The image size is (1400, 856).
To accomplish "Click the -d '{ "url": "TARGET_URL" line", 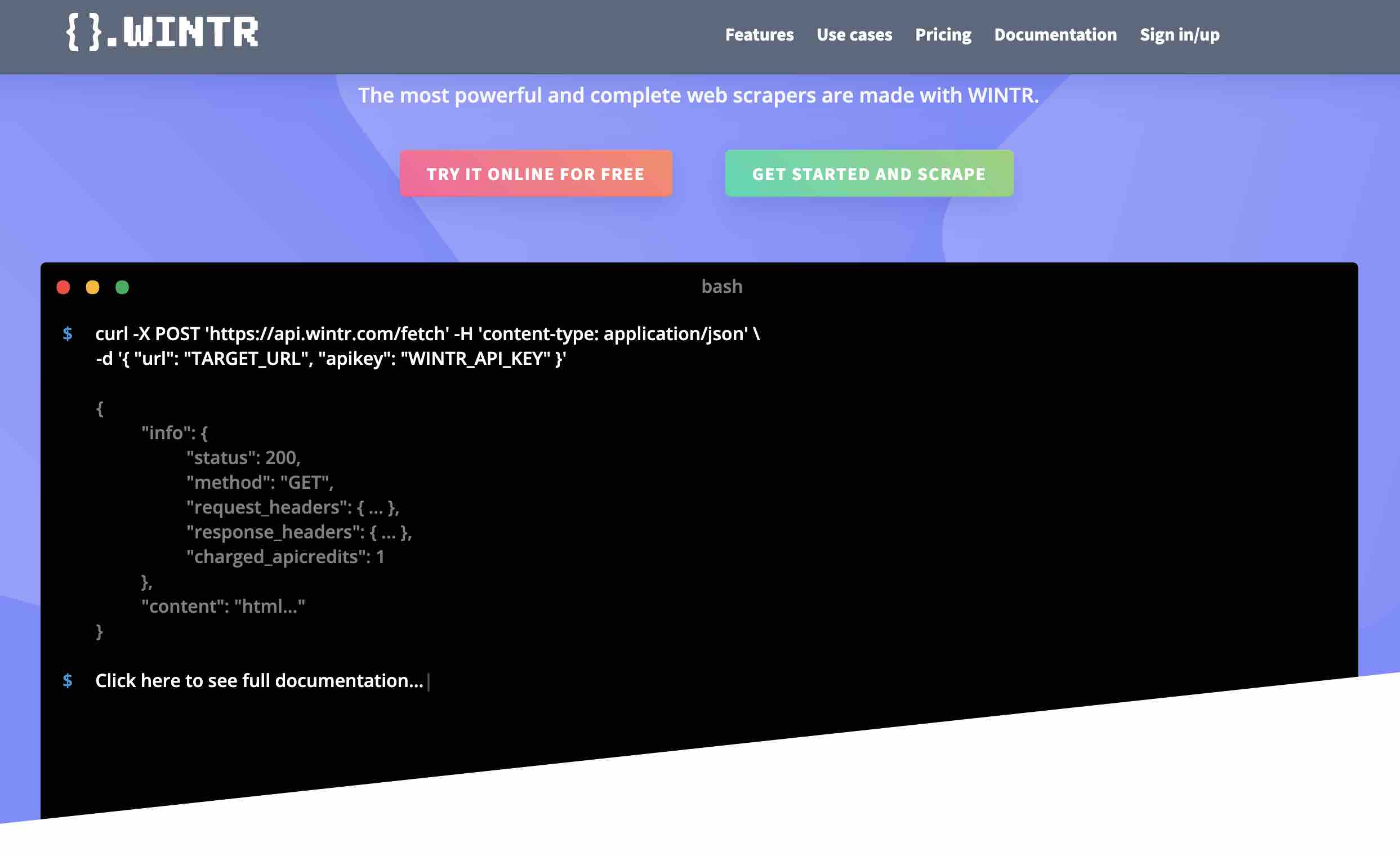I will (x=331, y=358).
